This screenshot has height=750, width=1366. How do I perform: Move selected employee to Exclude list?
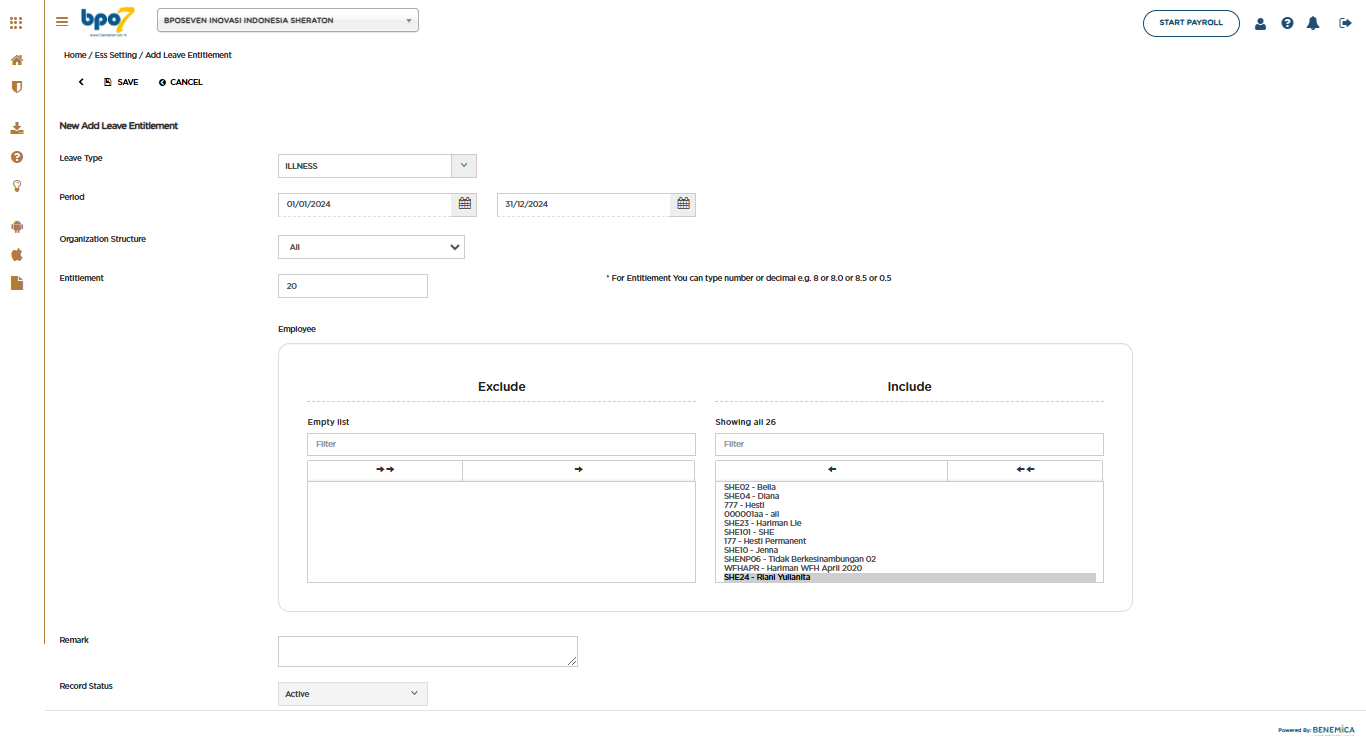(x=831, y=470)
